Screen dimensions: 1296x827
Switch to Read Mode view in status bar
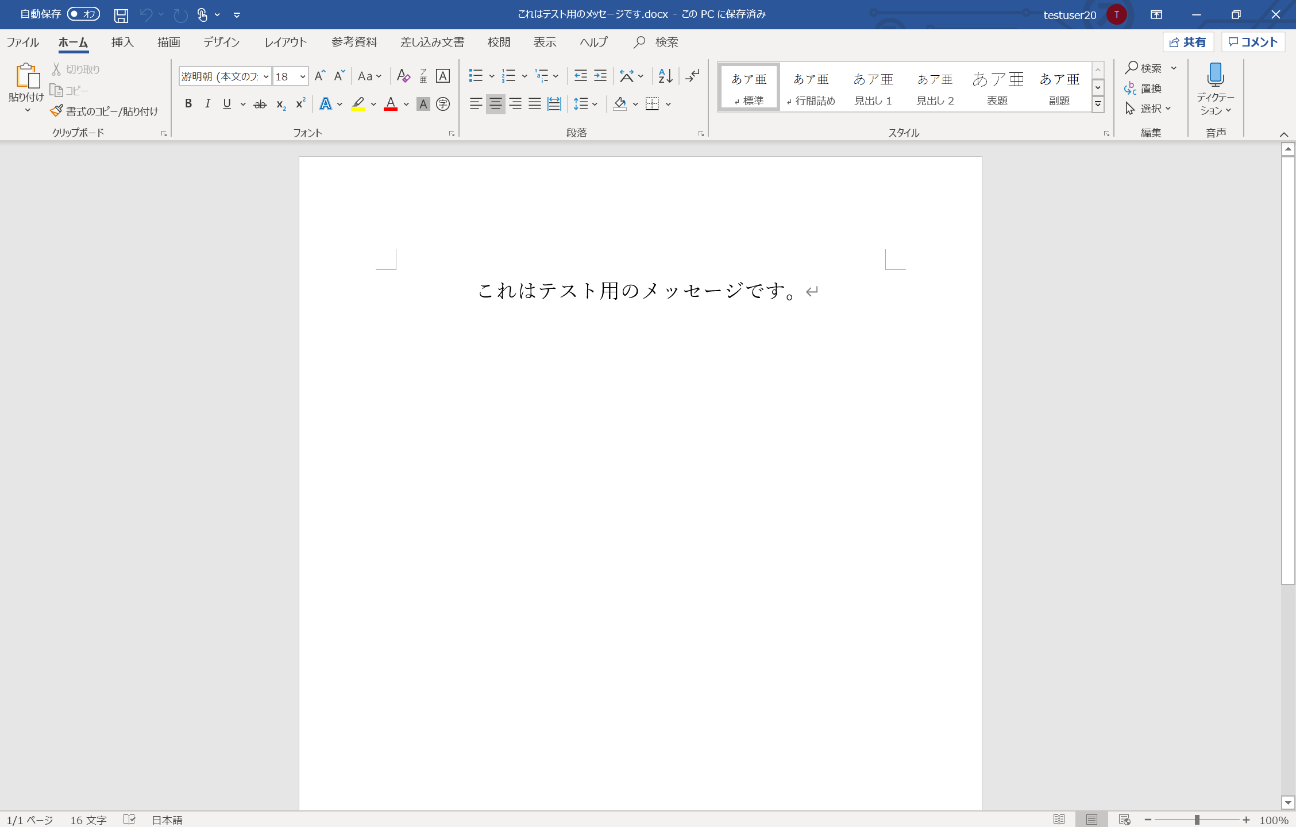1059,819
